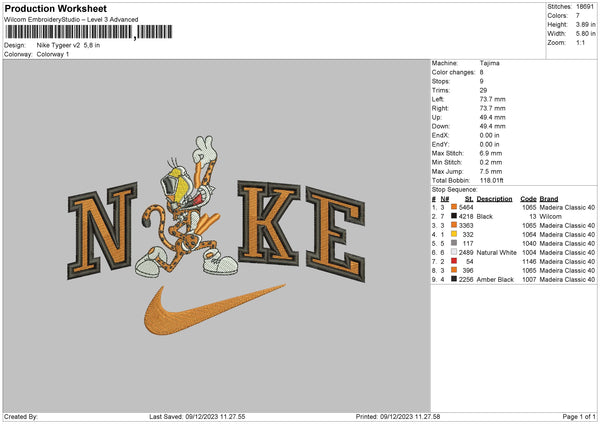Click the Up: label

point(437,117)
